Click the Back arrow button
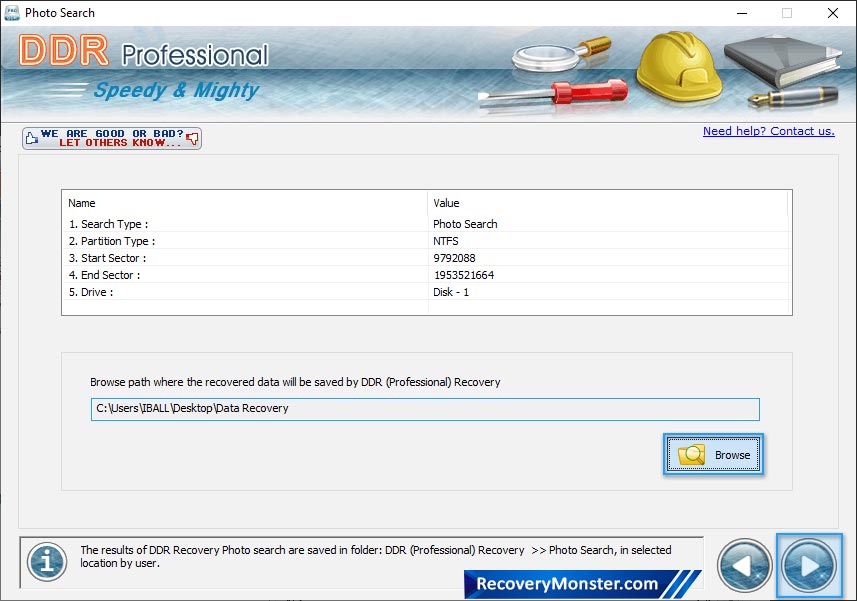The image size is (857, 601). click(x=744, y=565)
